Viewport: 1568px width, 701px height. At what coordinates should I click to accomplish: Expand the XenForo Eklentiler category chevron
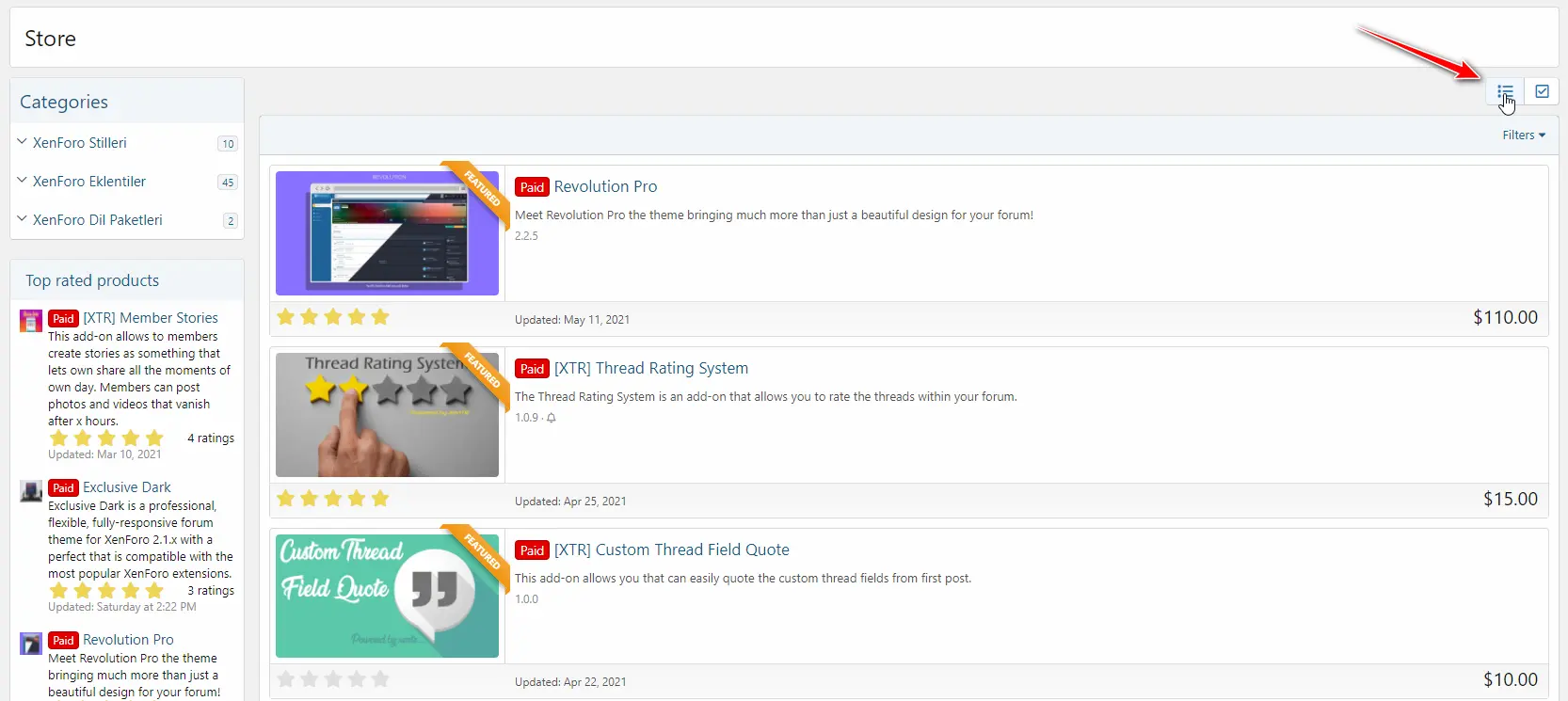coord(22,181)
